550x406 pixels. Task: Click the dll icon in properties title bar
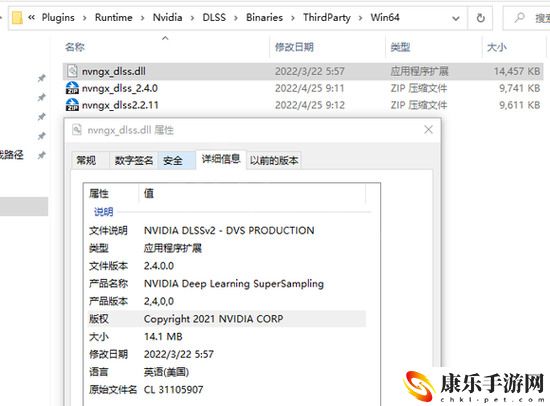[x=76, y=130]
